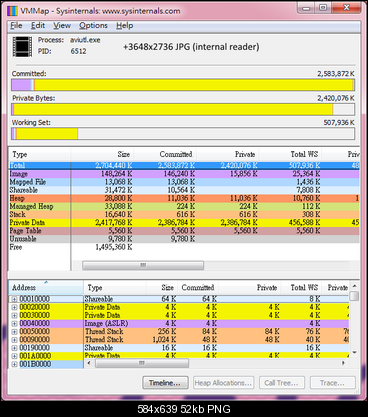Image resolution: width=368 pixels, height=417 pixels.
Task: Sort summary by Total WS column header
Action: [x=290, y=154]
